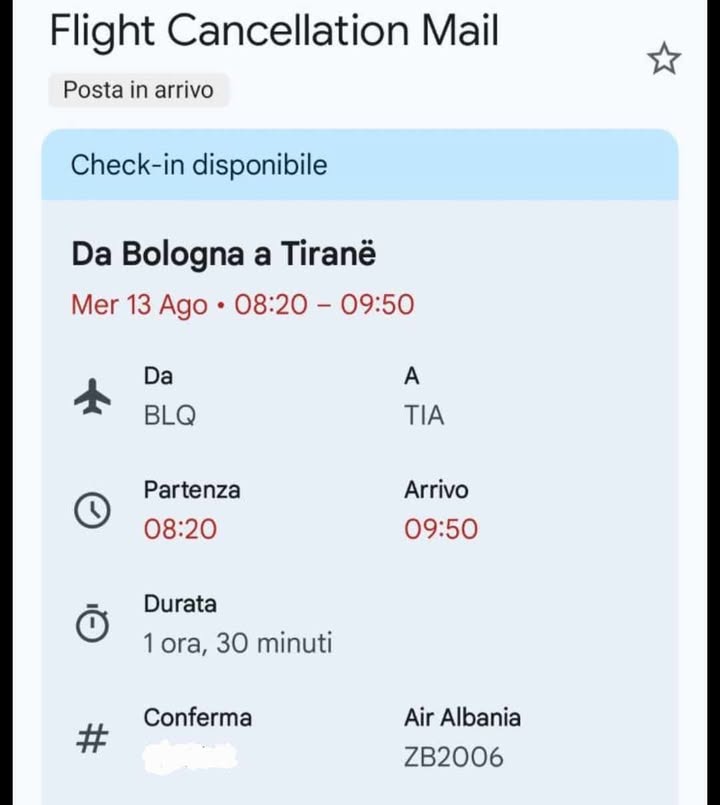Select the Flight Cancellation Mail subject title
Image resolution: width=720 pixels, height=805 pixels.
tap(274, 32)
